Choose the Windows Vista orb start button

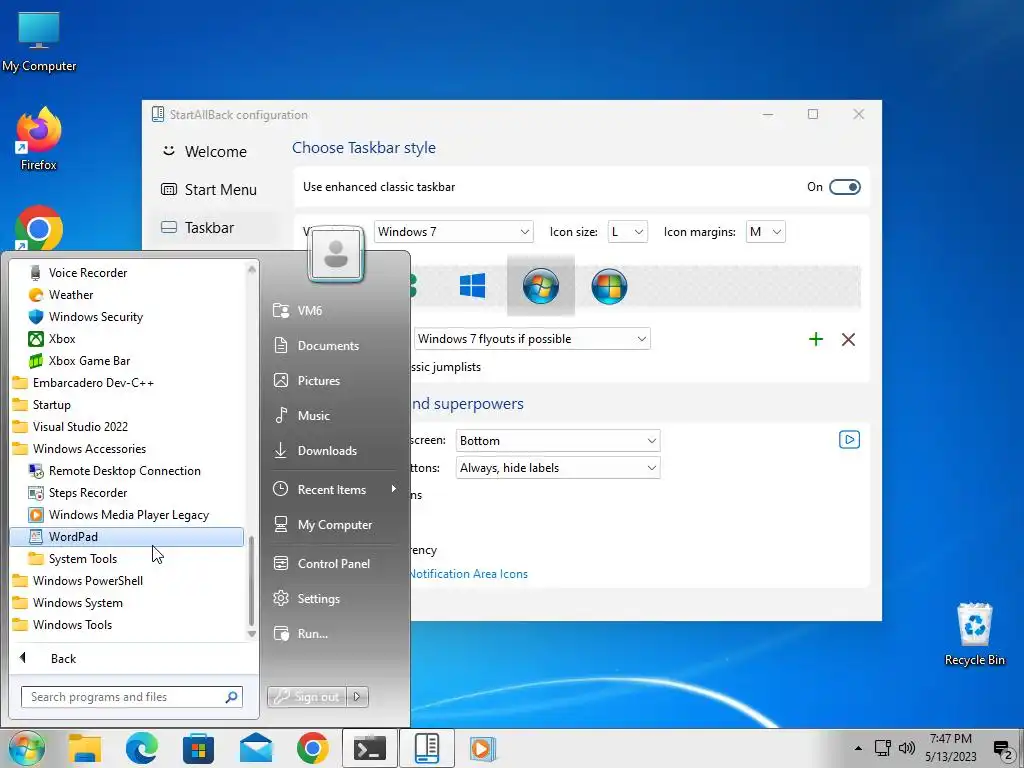tap(609, 287)
